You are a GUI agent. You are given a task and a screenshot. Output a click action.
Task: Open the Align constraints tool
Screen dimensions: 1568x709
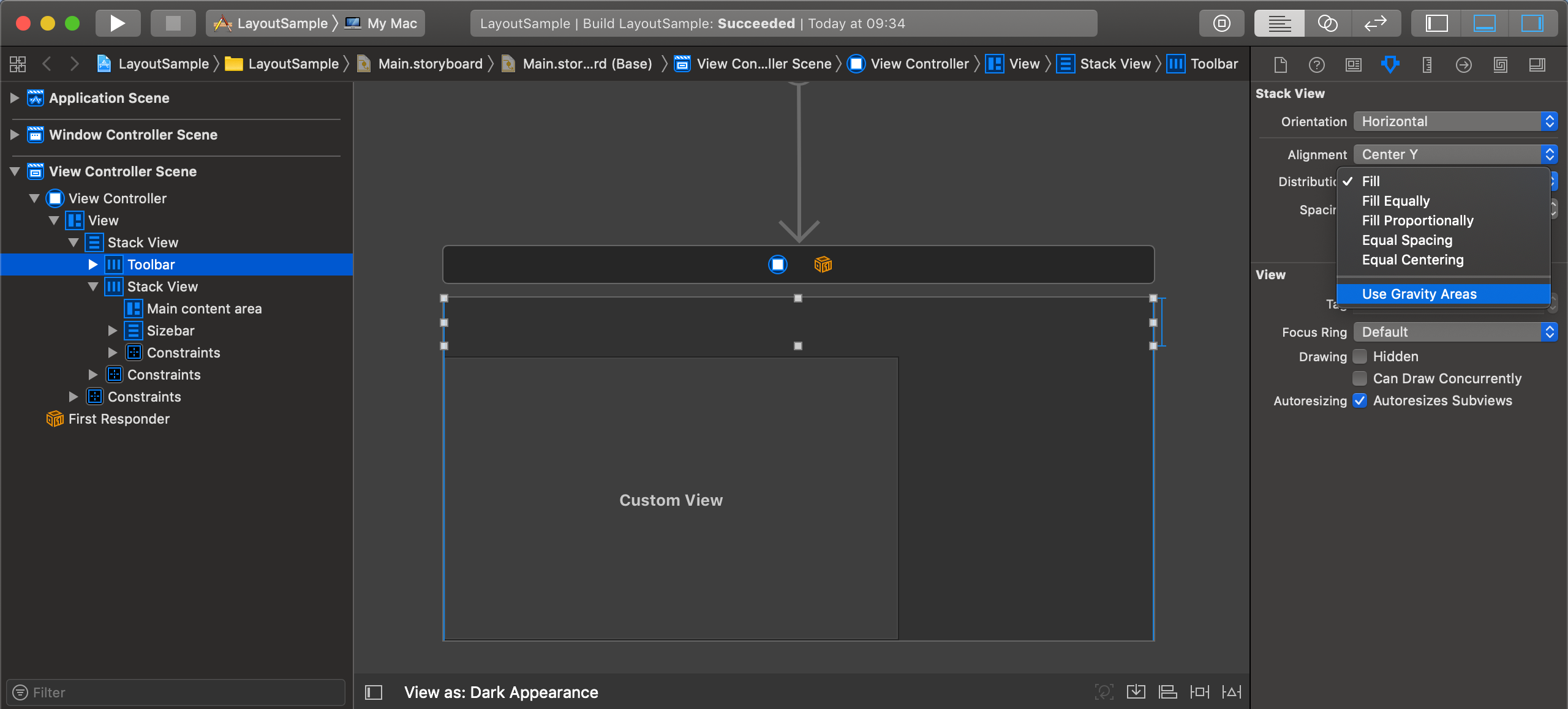coord(1168,691)
